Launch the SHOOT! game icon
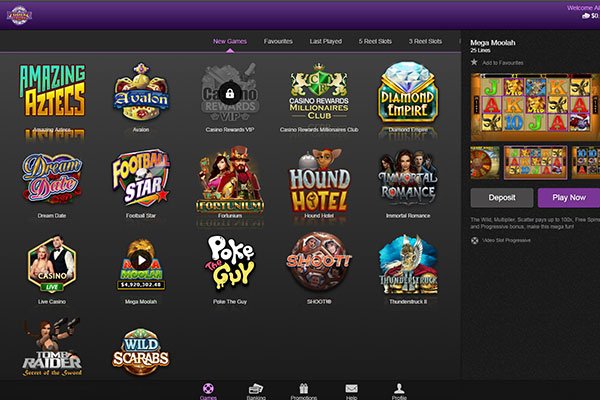 [319, 262]
